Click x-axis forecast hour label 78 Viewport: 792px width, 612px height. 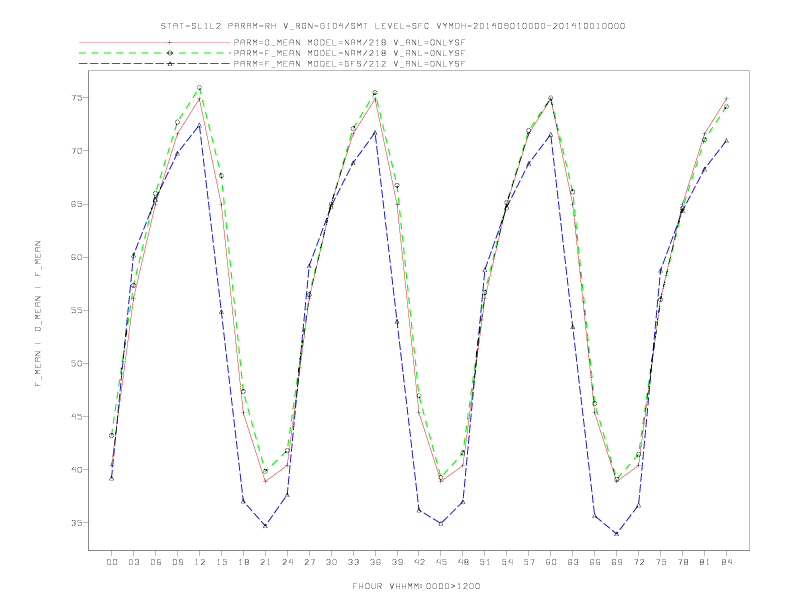(683, 562)
